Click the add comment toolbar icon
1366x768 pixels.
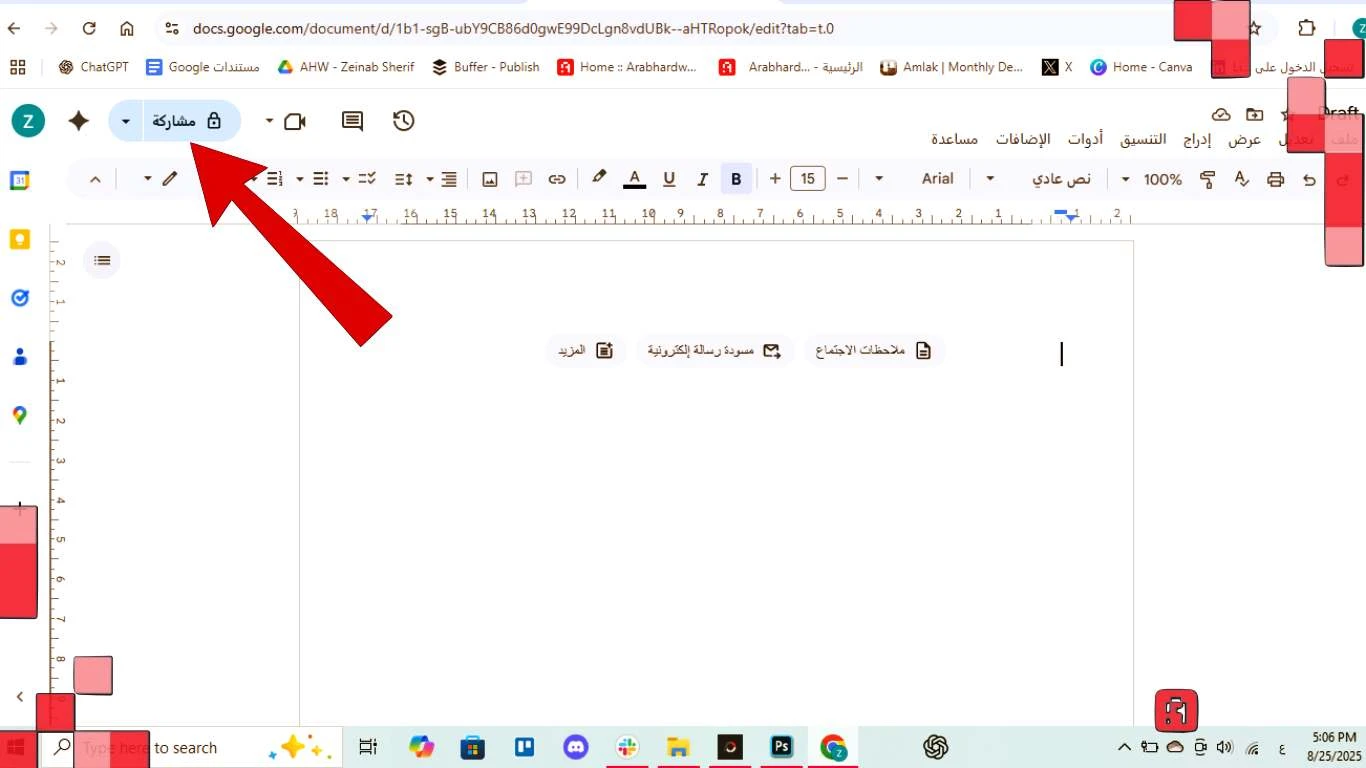[523, 179]
